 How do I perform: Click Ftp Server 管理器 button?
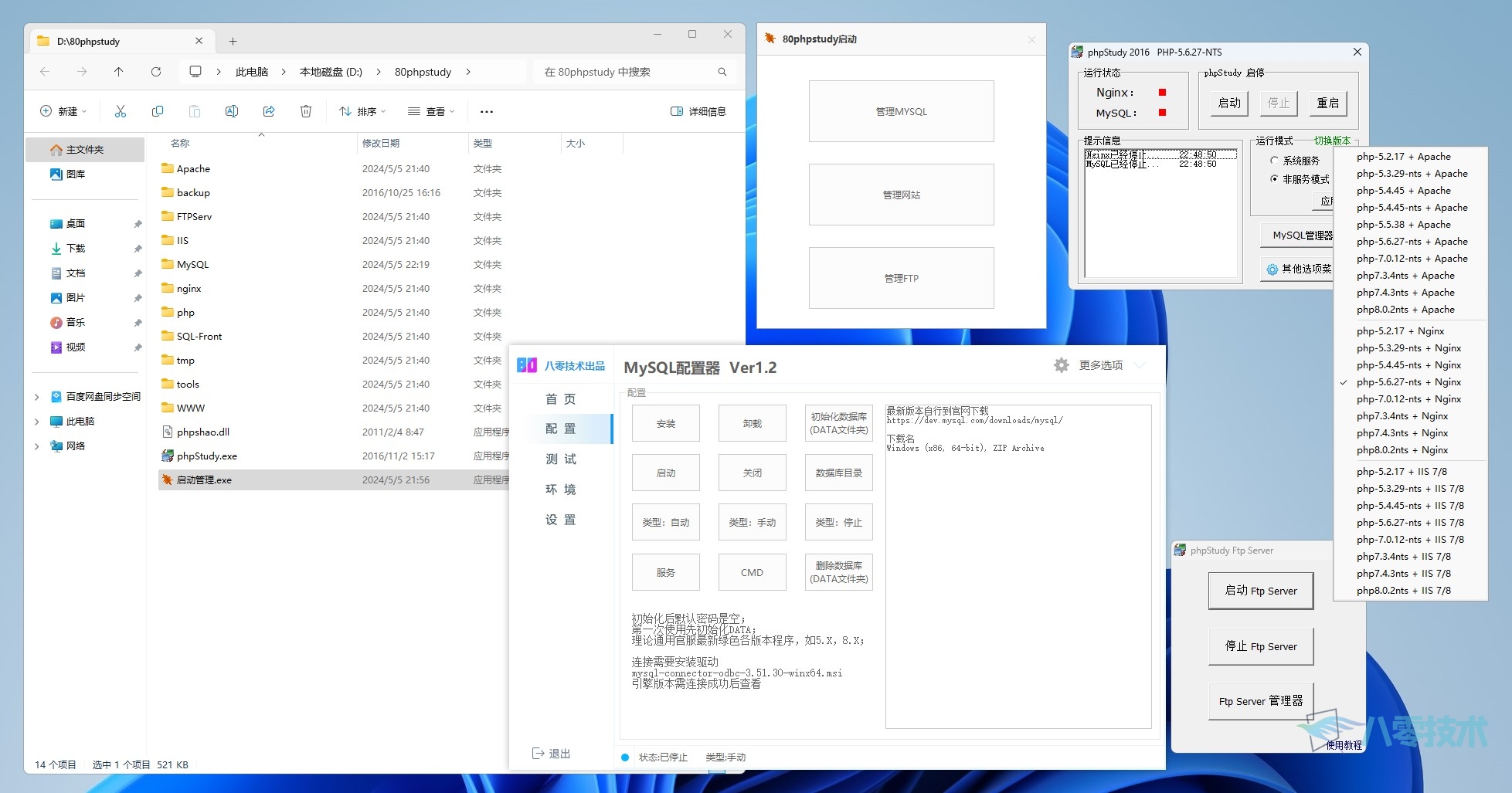(x=1261, y=701)
